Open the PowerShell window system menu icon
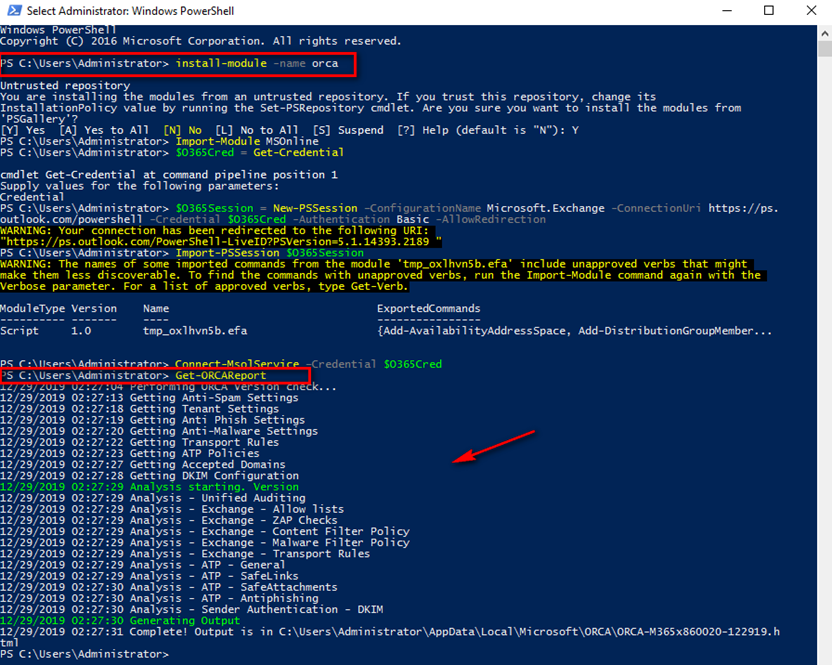 14,11
